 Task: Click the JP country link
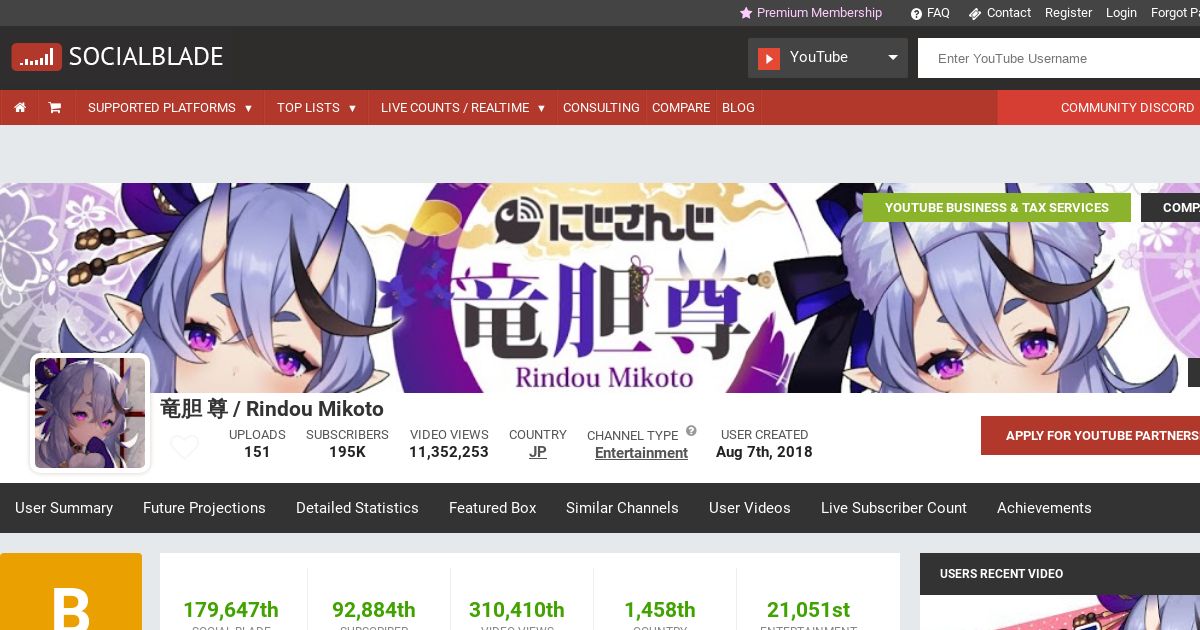538,452
